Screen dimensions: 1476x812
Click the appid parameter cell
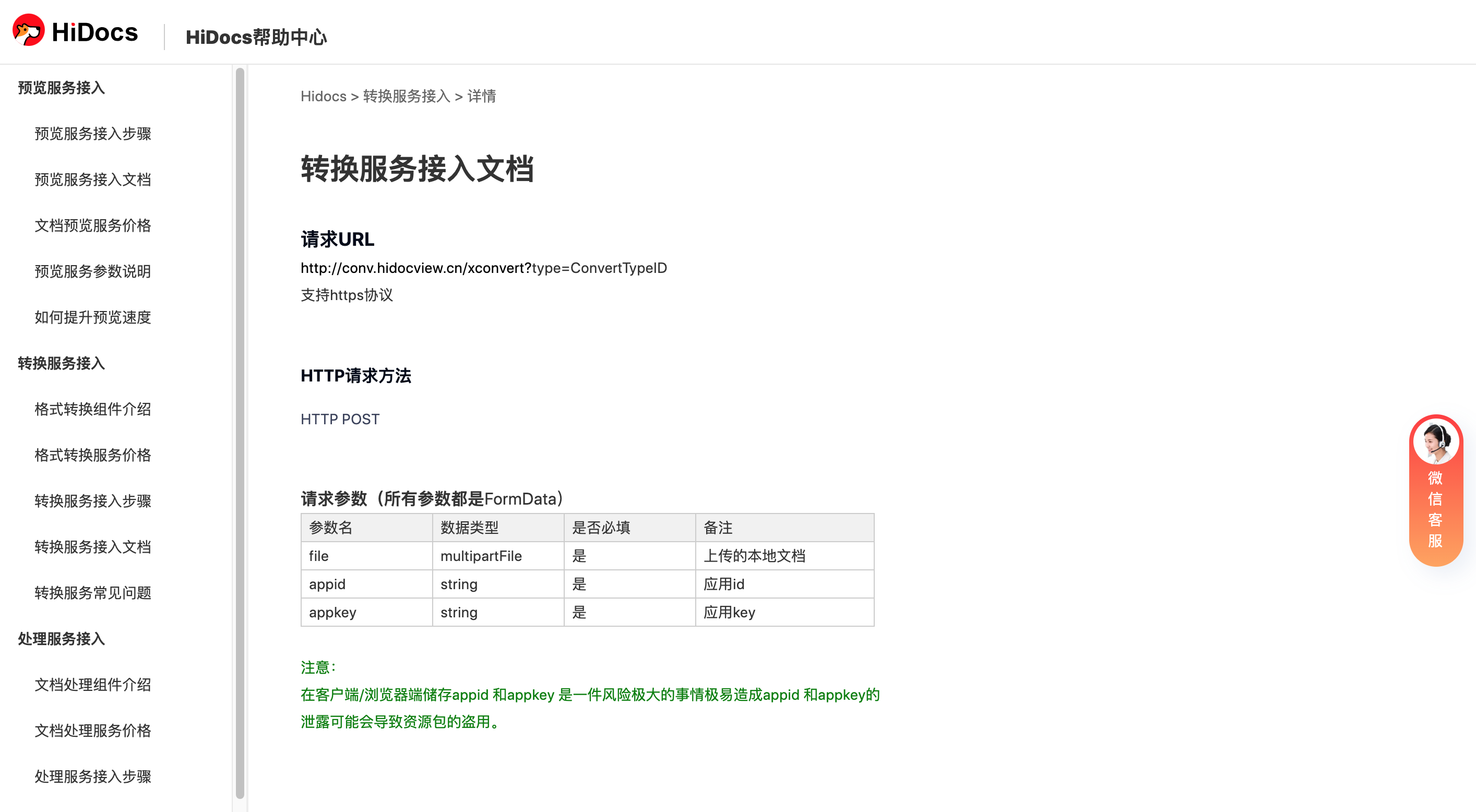coord(367,584)
